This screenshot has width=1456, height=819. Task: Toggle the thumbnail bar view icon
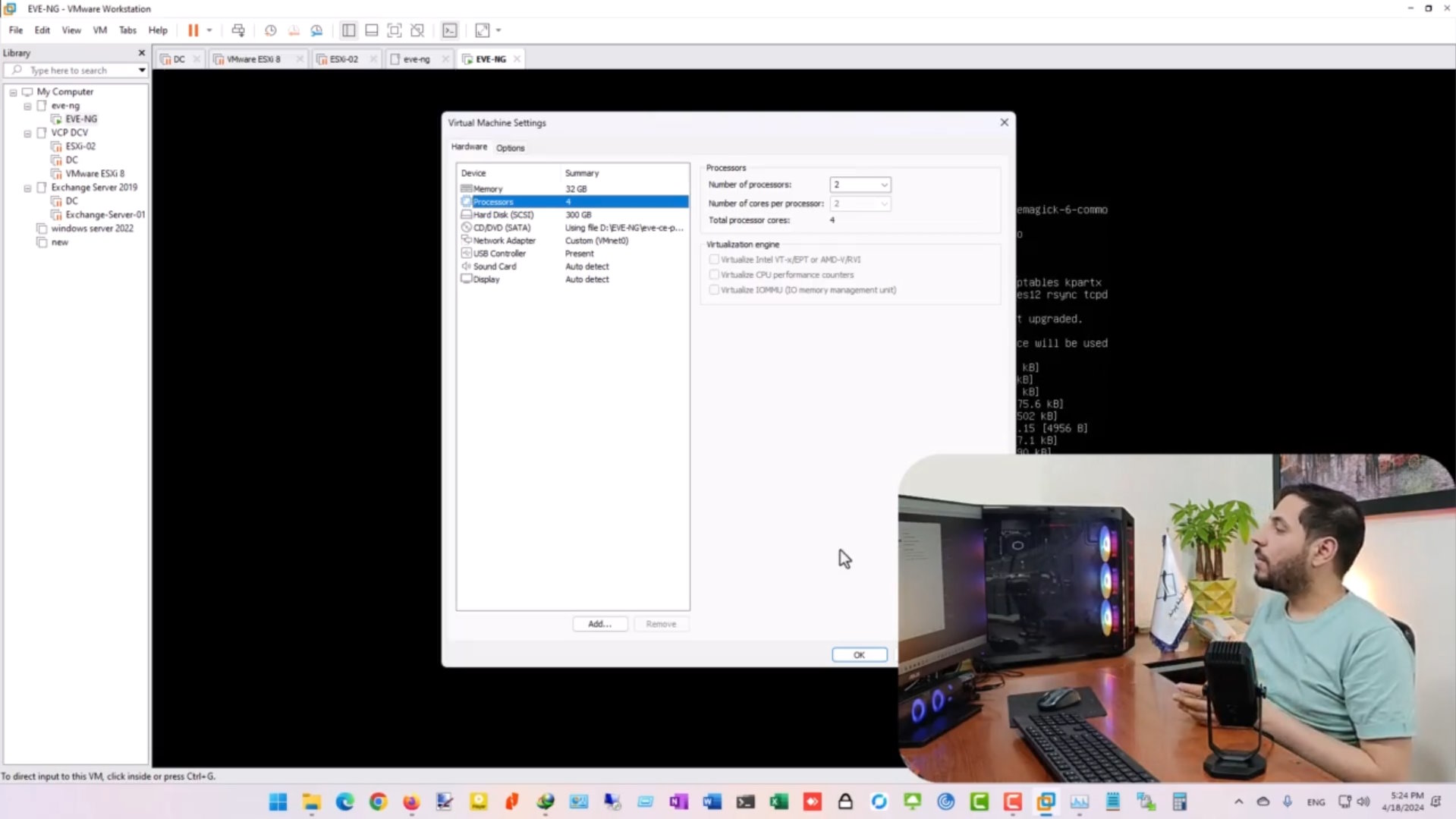[x=371, y=30]
